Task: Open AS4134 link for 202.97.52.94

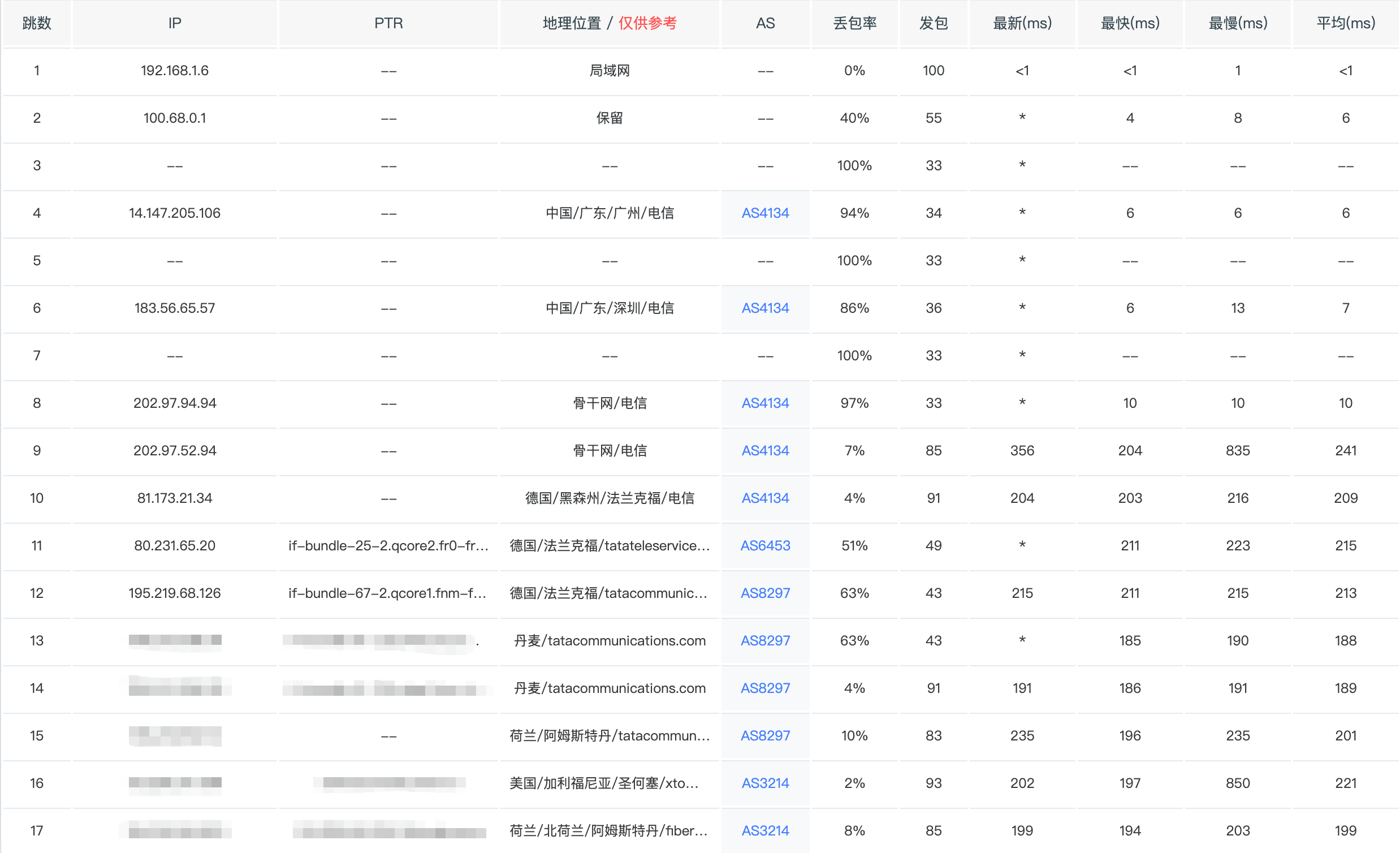Action: 765,451
